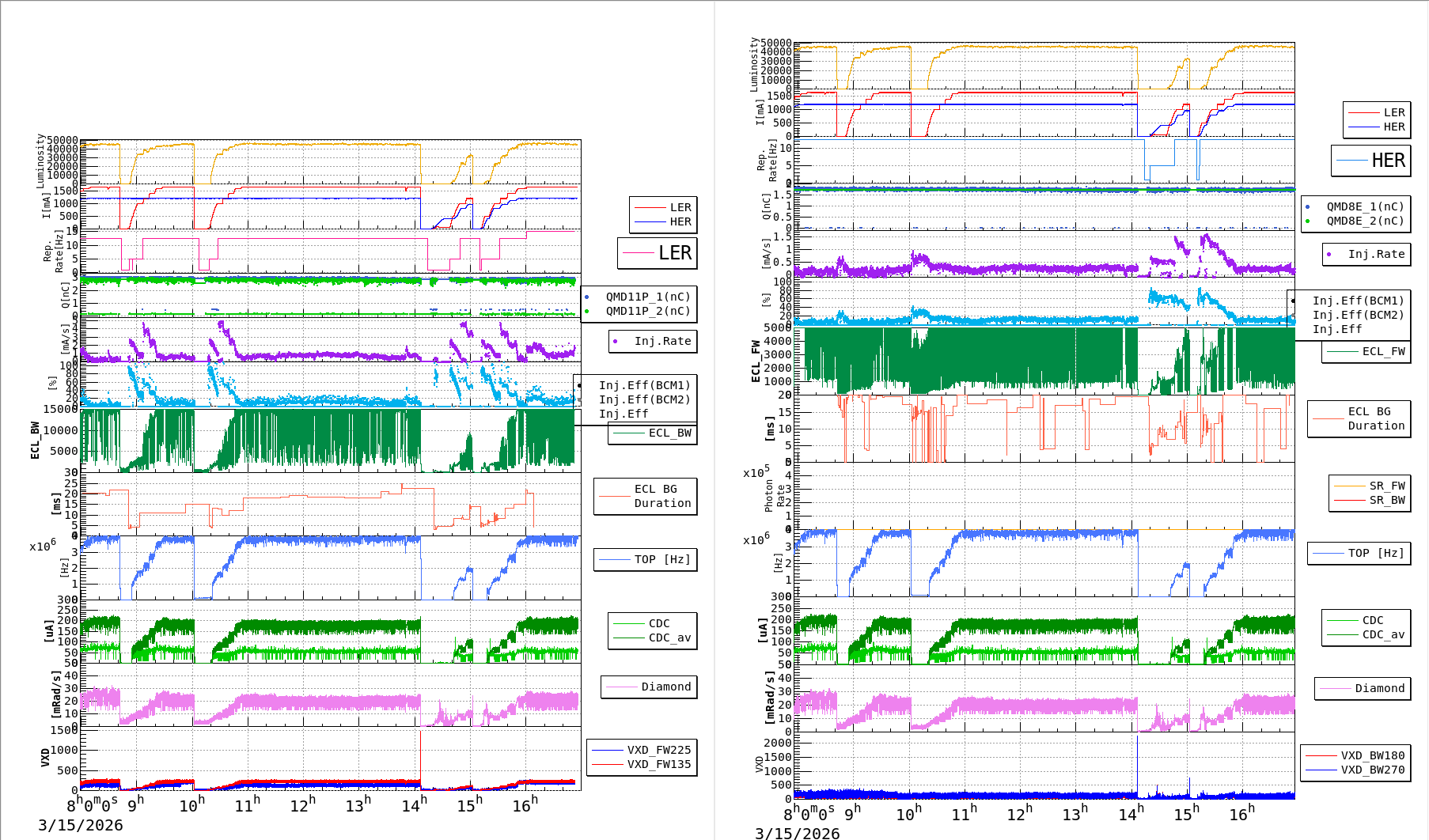1429x840 pixels.
Task: Click the 12h tick on left time axis
Action: [x=303, y=805]
